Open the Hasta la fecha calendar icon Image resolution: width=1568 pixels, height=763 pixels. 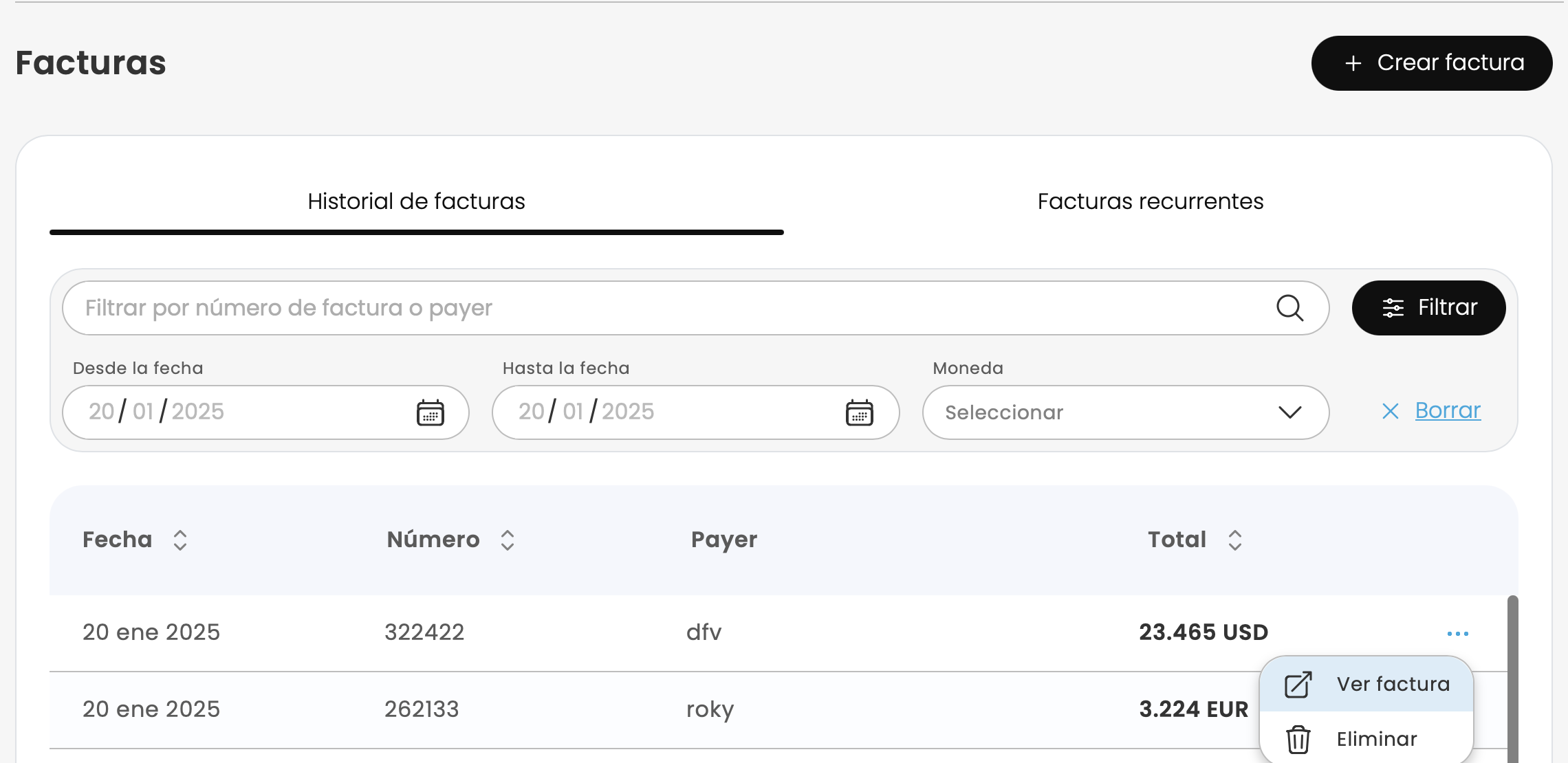859,412
